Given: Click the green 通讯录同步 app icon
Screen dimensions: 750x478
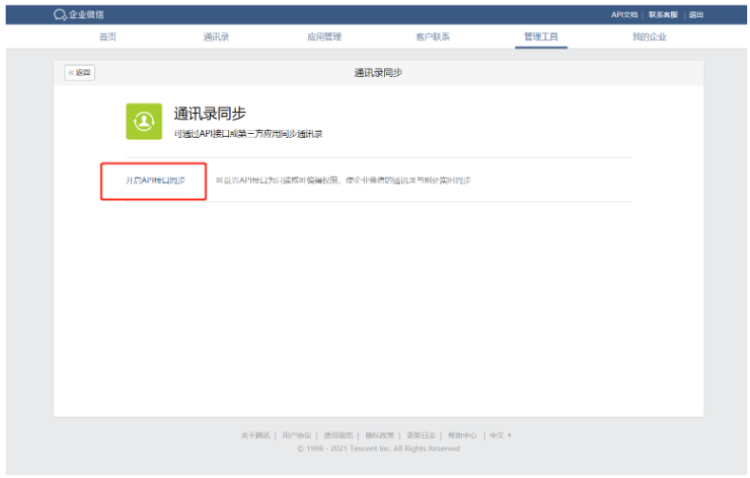Looking at the screenshot, I should coord(144,121).
